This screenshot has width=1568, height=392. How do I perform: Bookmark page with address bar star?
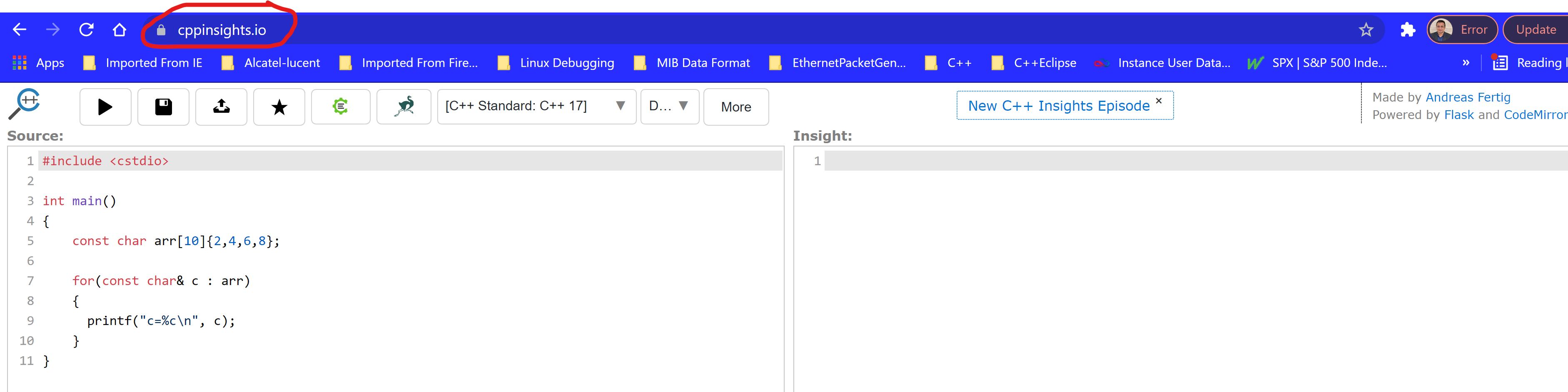point(1366,30)
